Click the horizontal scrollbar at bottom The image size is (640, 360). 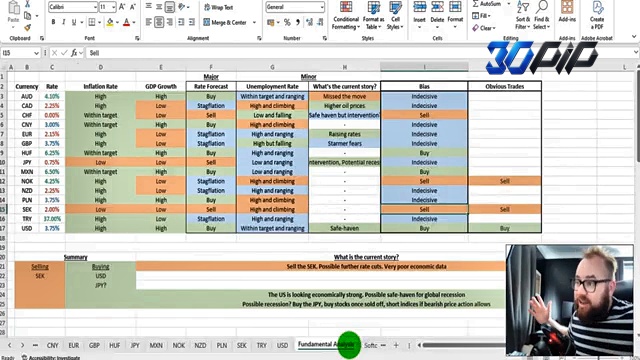(x=463, y=345)
